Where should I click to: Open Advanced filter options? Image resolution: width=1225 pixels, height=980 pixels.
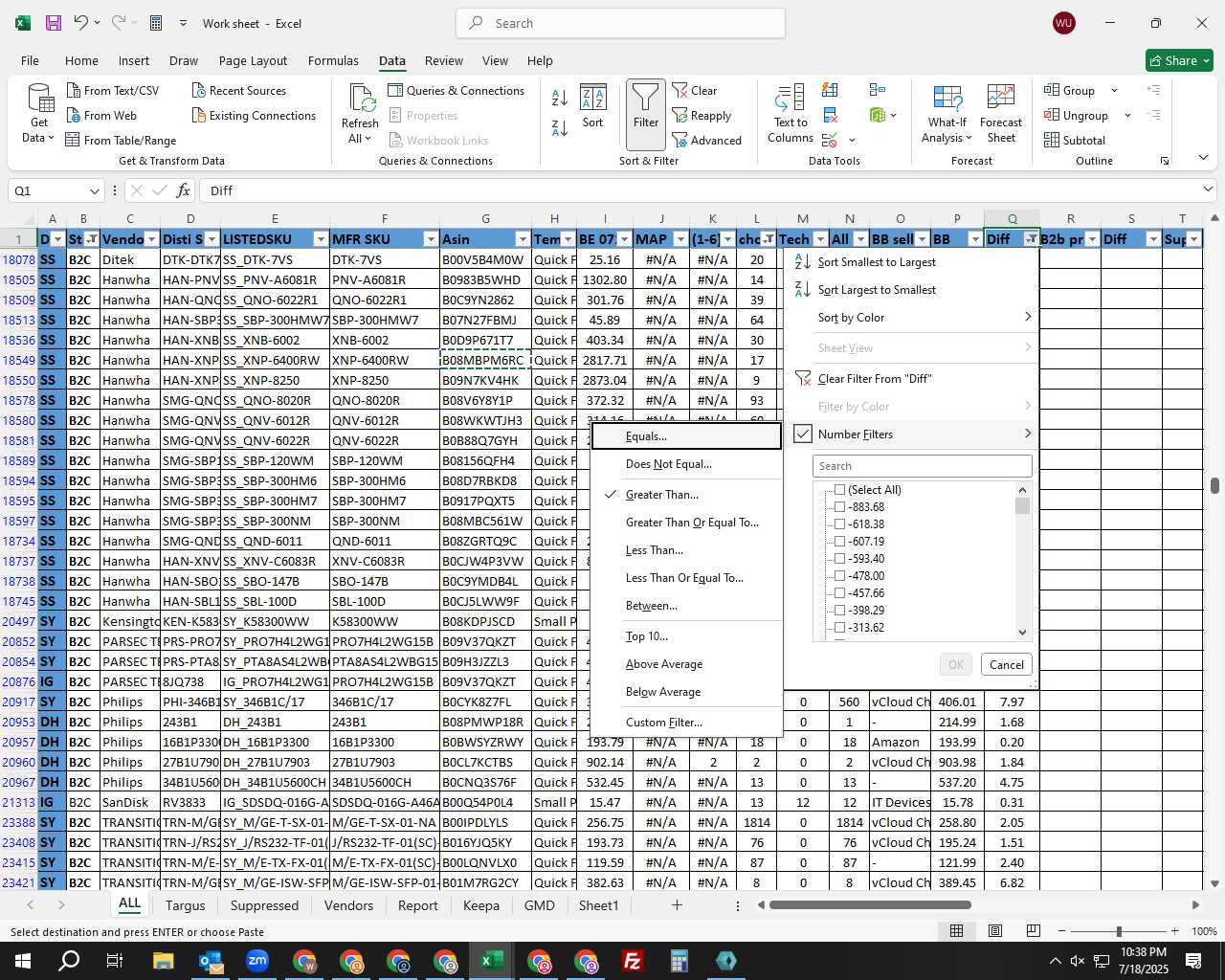click(x=707, y=140)
